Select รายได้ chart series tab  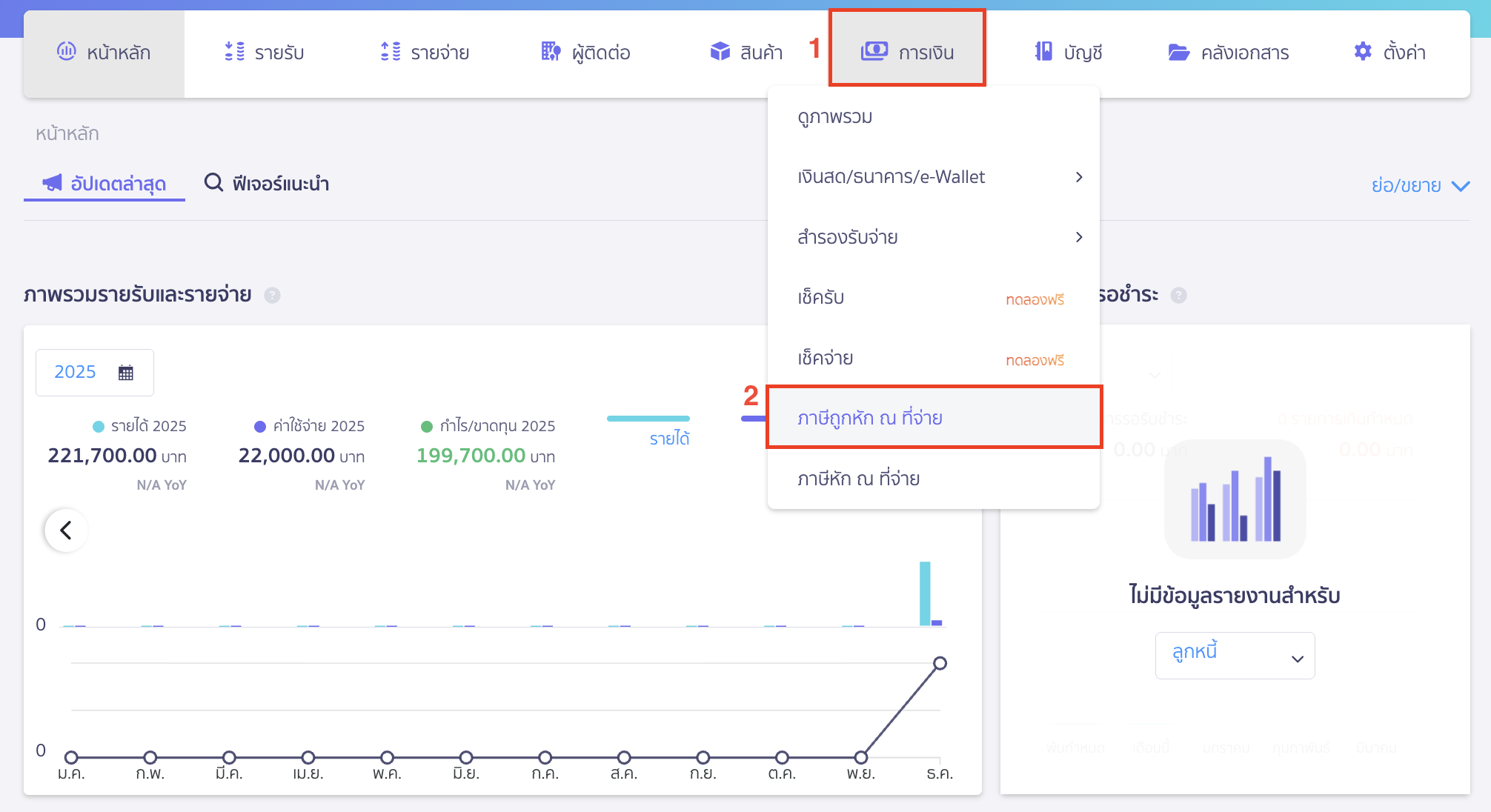[x=668, y=437]
